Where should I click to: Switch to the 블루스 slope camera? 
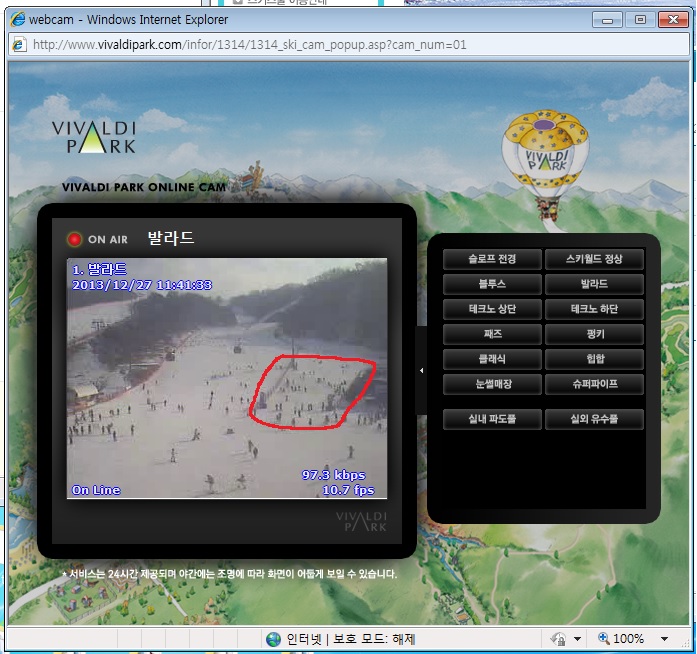[492, 284]
